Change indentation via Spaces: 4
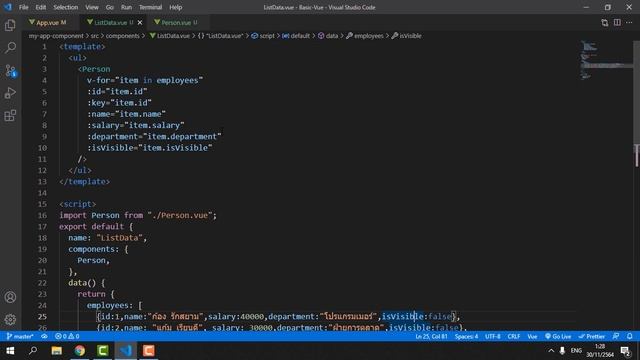The image size is (640, 360). coord(466,336)
